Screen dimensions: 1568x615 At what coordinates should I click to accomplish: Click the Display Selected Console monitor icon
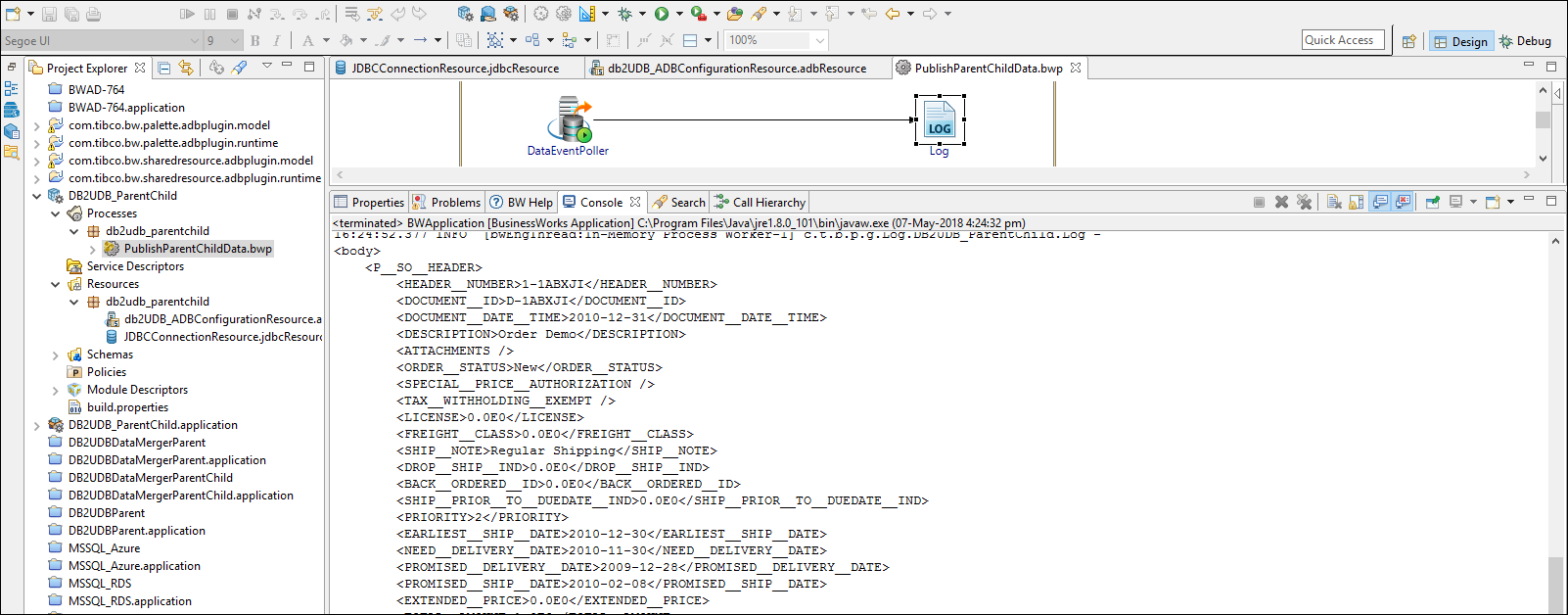1456,202
